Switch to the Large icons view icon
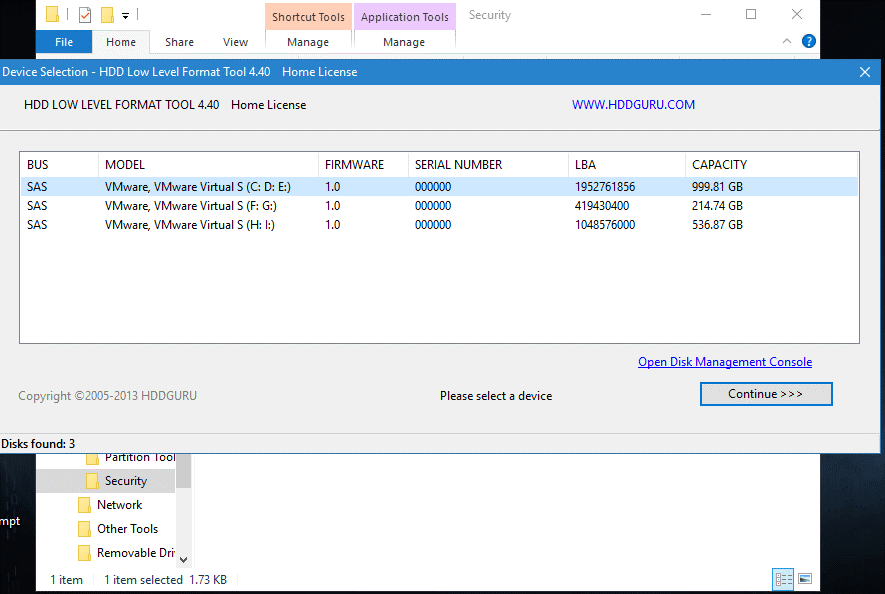This screenshot has width=885, height=594. pos(805,579)
